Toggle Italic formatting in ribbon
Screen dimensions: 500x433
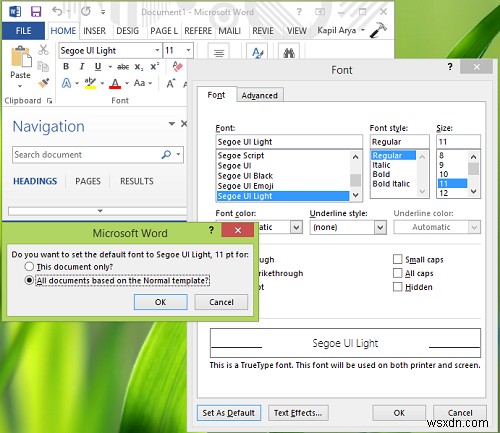pos(82,67)
